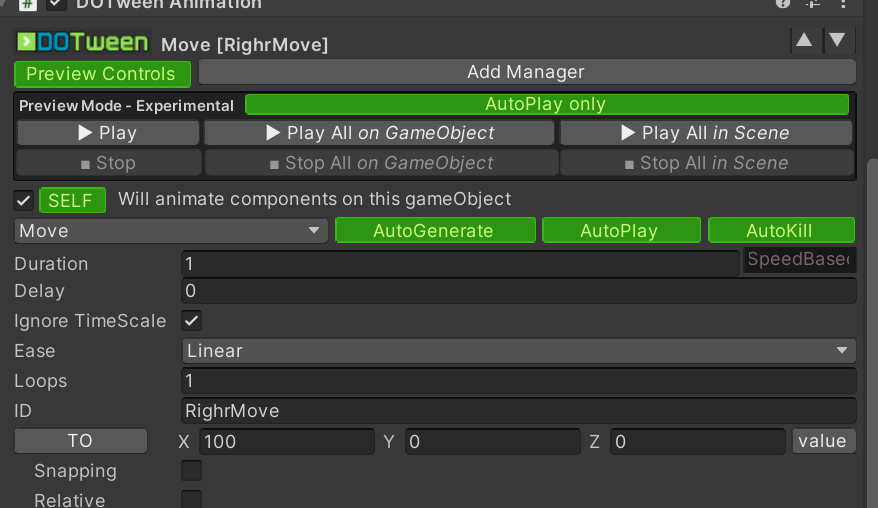This screenshot has height=508, width=878.
Task: Click Stop All on GameObject
Action: tap(381, 163)
